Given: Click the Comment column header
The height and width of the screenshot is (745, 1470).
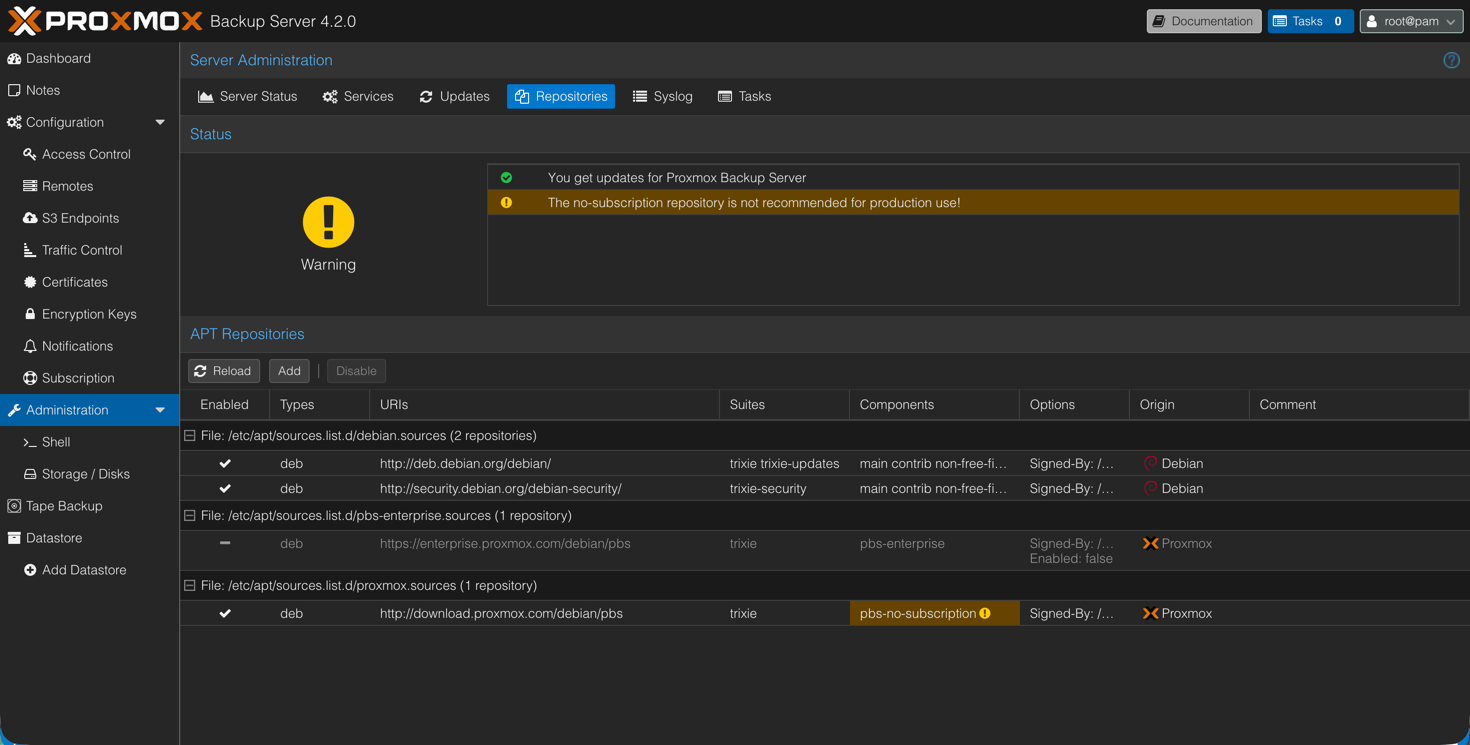Looking at the screenshot, I should pos(1359,405).
